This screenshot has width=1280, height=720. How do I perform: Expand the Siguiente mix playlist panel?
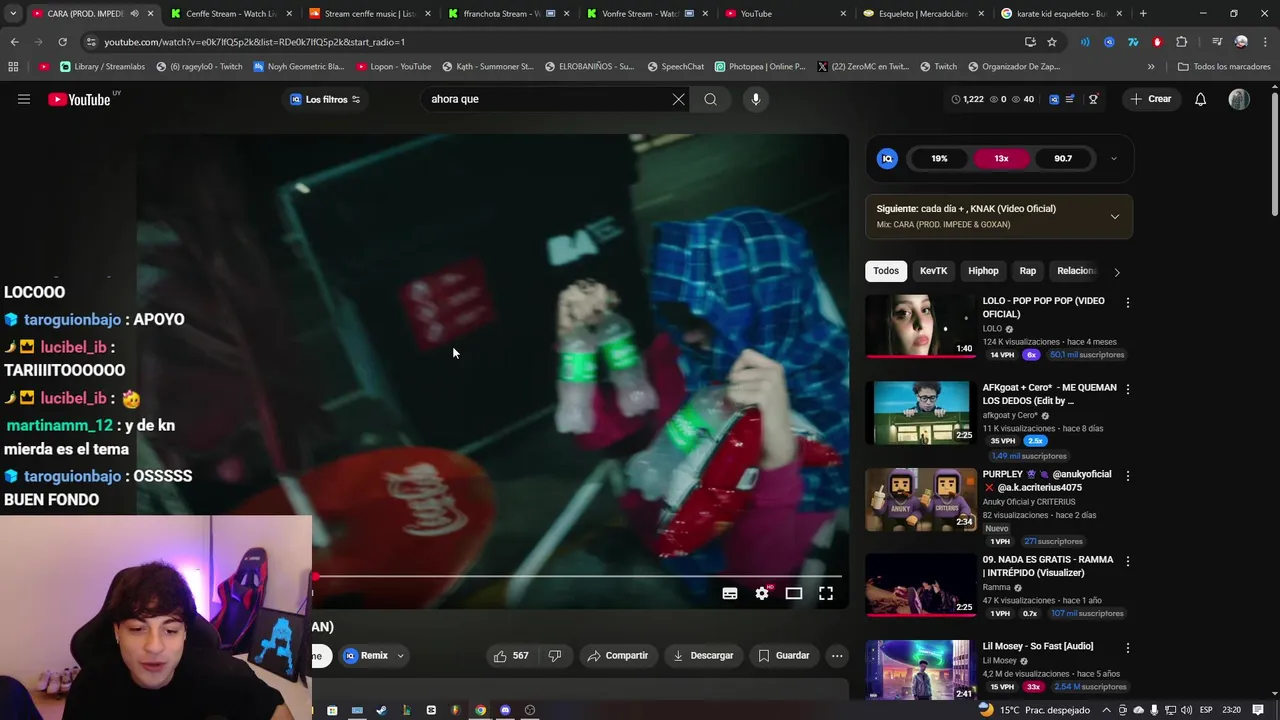point(1115,216)
